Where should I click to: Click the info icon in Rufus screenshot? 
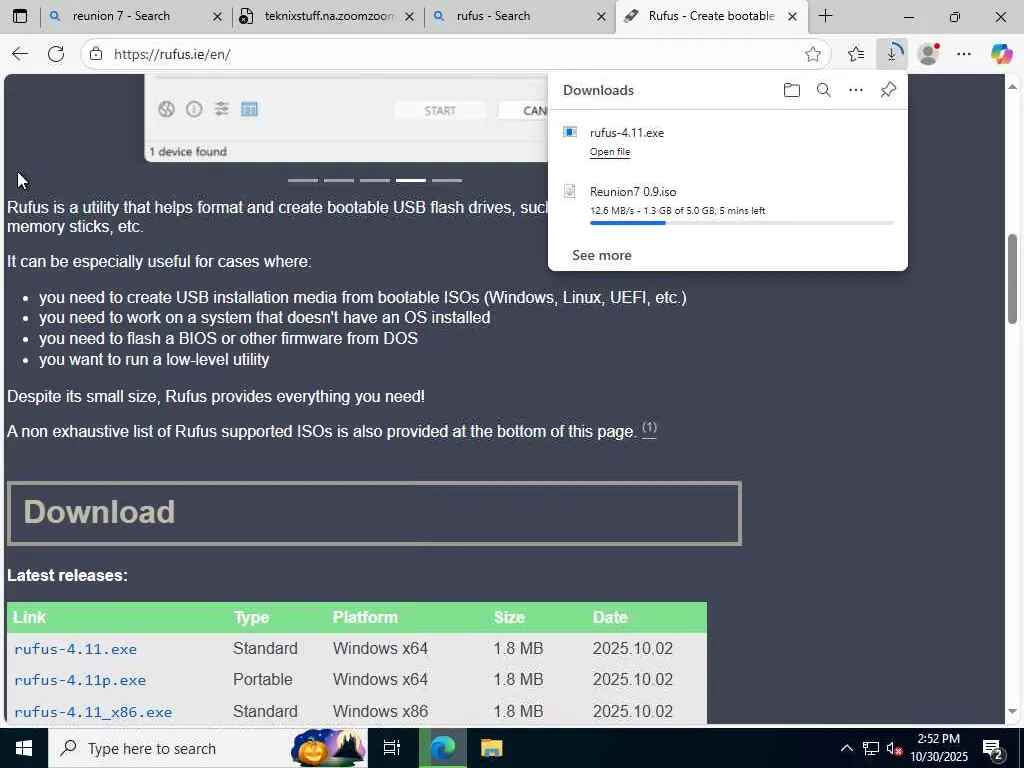pyautogui.click(x=194, y=109)
